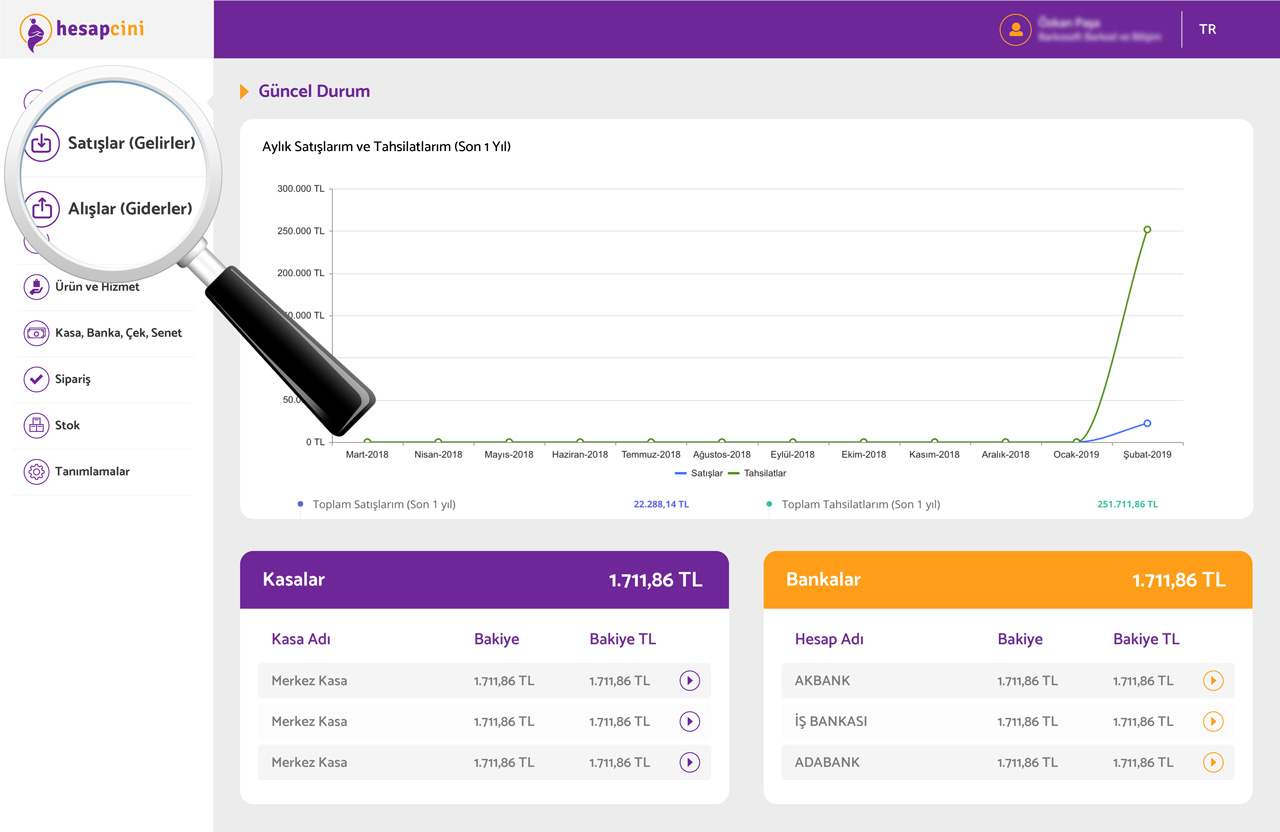Click the Alışlar upload-tray icon
This screenshot has width=1280, height=832.
pyautogui.click(x=41, y=208)
